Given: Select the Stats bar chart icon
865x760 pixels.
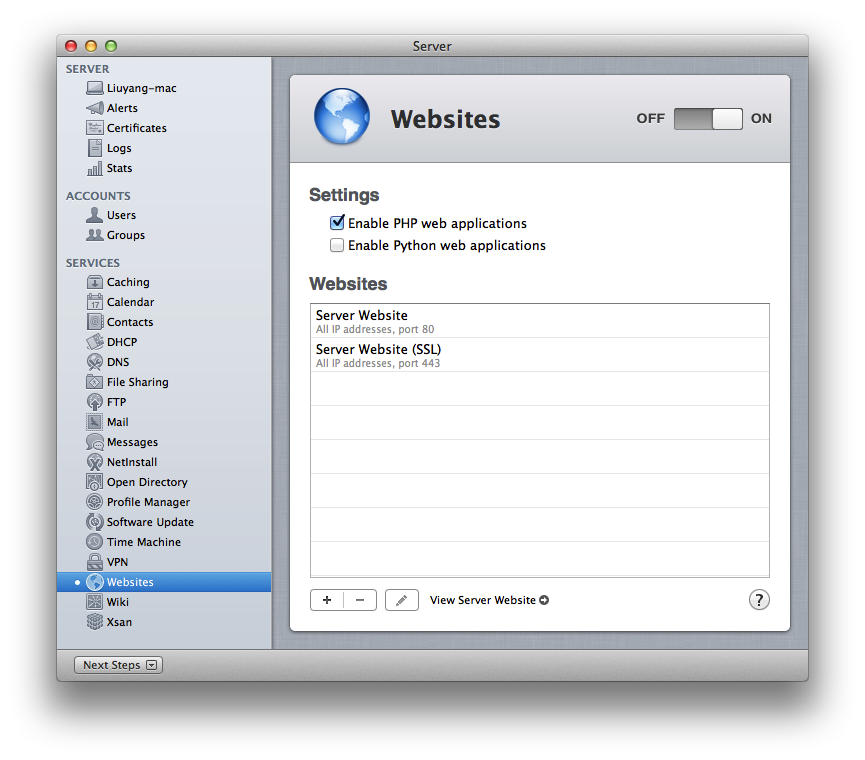Looking at the screenshot, I should pyautogui.click(x=95, y=168).
